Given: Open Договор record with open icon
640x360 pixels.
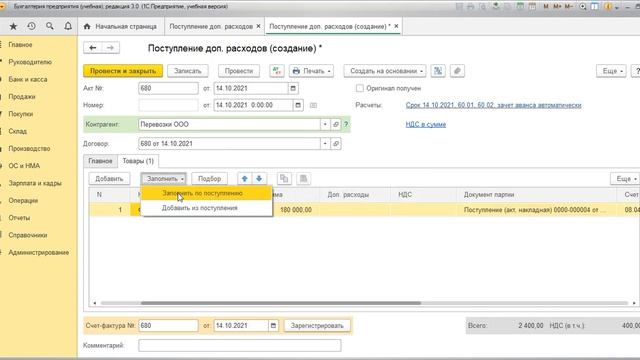Looking at the screenshot, I should pyautogui.click(x=336, y=144).
